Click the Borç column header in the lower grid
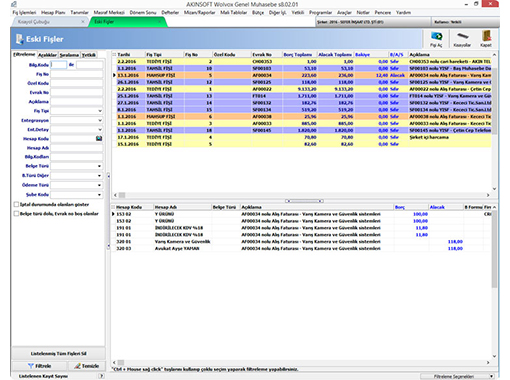Image resolution: width=510 pixels, height=380 pixels. point(411,207)
